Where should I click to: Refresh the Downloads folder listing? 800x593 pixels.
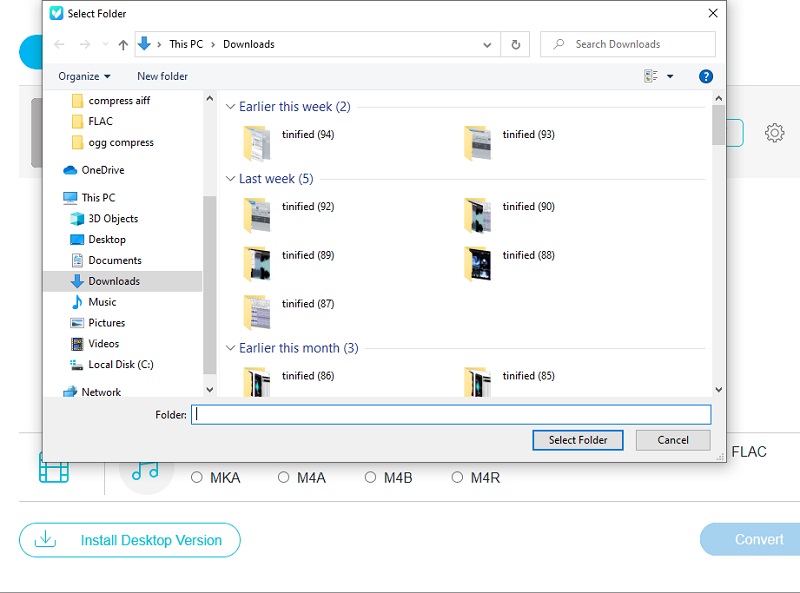515,44
